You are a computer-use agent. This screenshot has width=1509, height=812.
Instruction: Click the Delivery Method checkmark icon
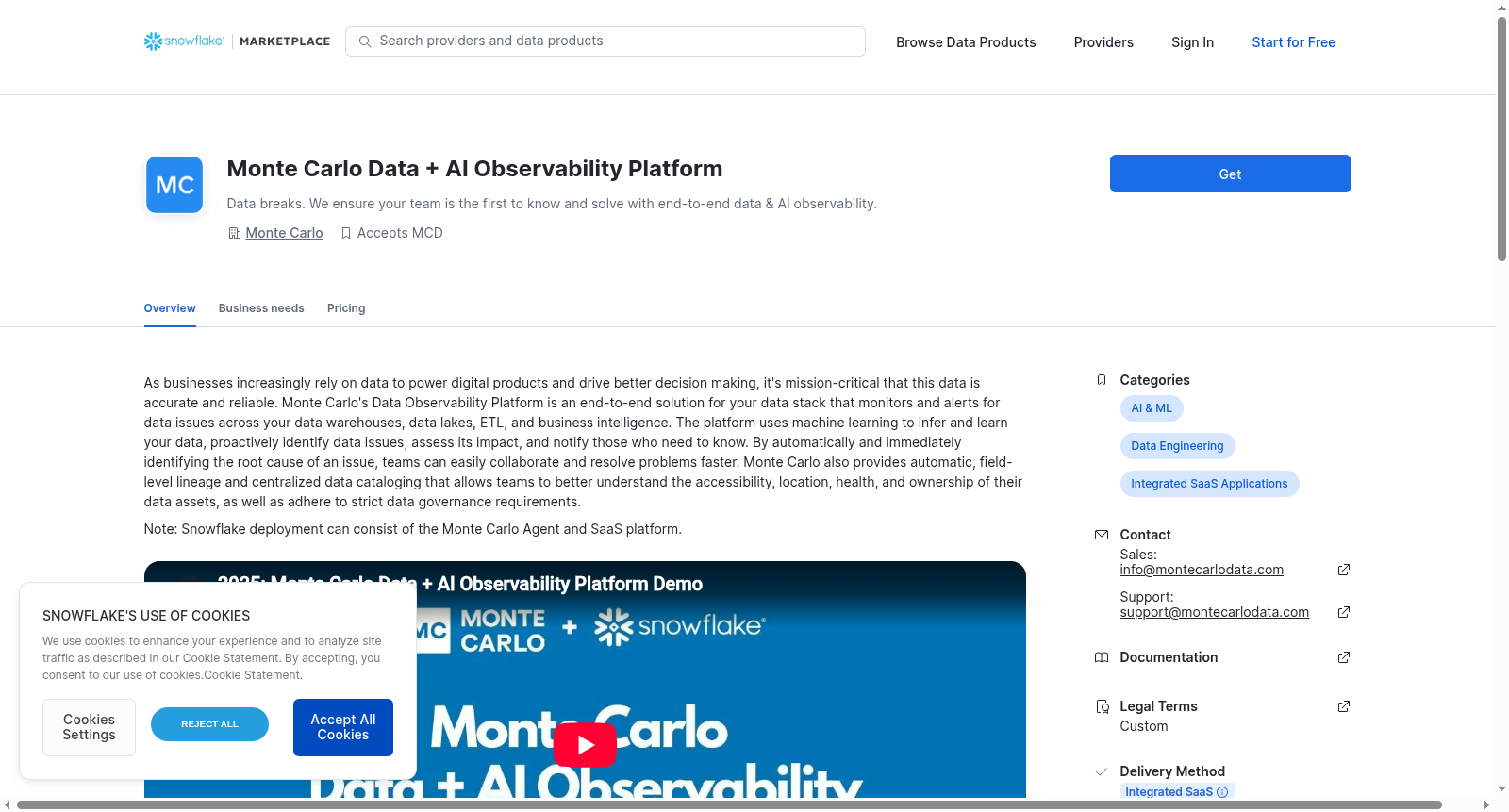(x=1102, y=771)
